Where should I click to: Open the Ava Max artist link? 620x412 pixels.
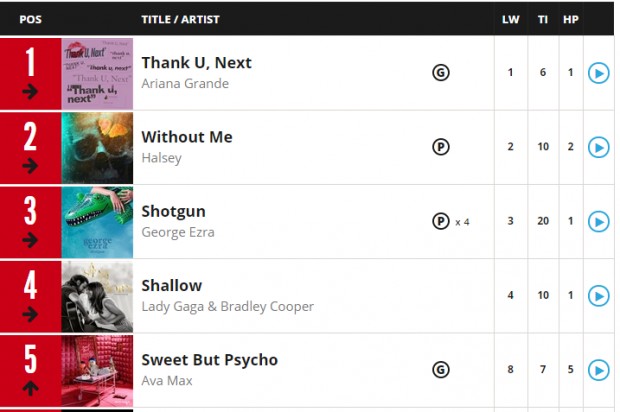click(x=167, y=381)
